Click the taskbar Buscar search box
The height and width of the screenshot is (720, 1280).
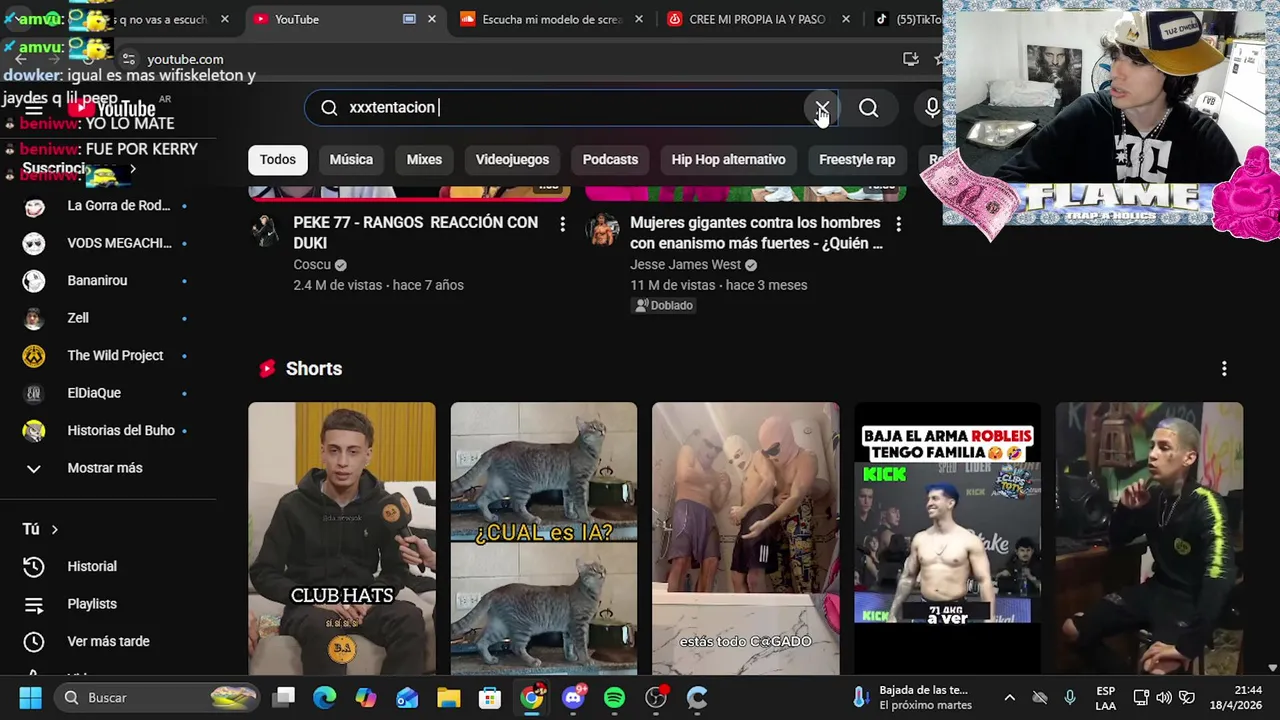157,697
